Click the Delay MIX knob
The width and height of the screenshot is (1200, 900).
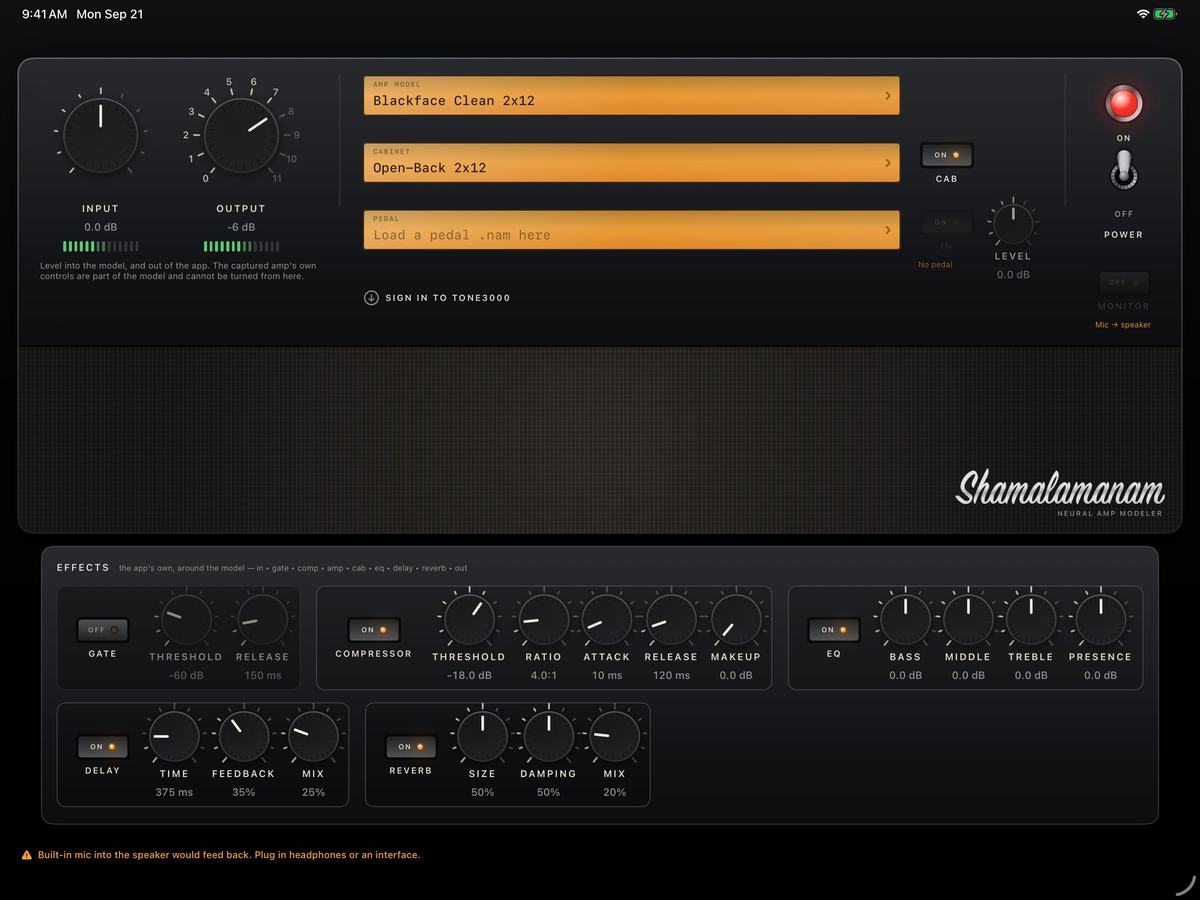(313, 736)
